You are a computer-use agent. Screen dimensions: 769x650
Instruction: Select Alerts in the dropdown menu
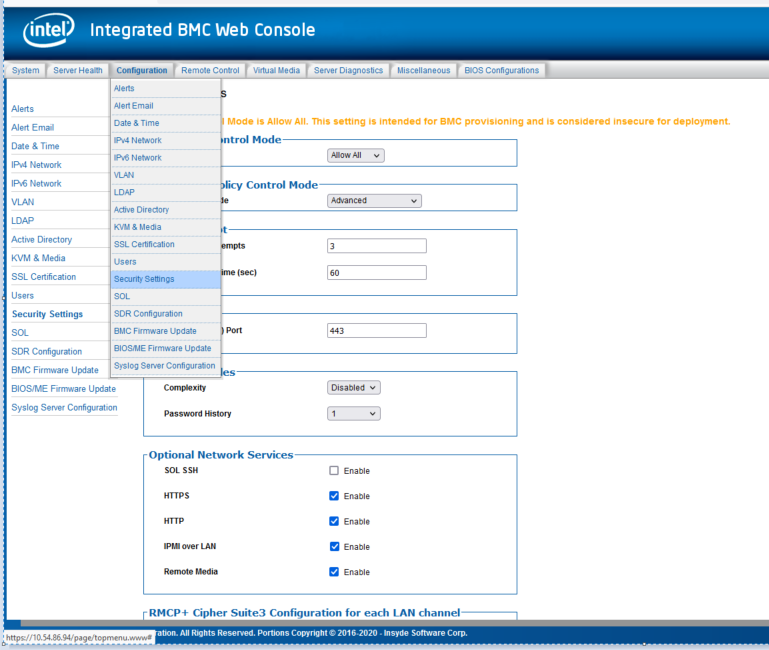tap(166, 88)
